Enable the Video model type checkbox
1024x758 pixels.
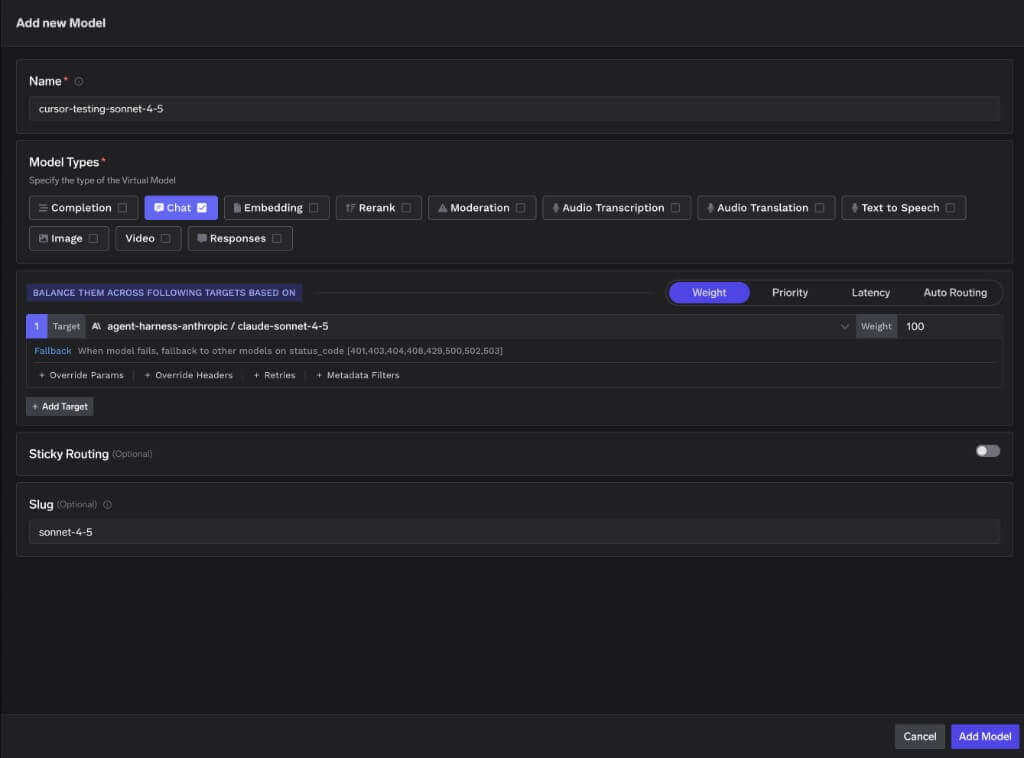click(166, 238)
